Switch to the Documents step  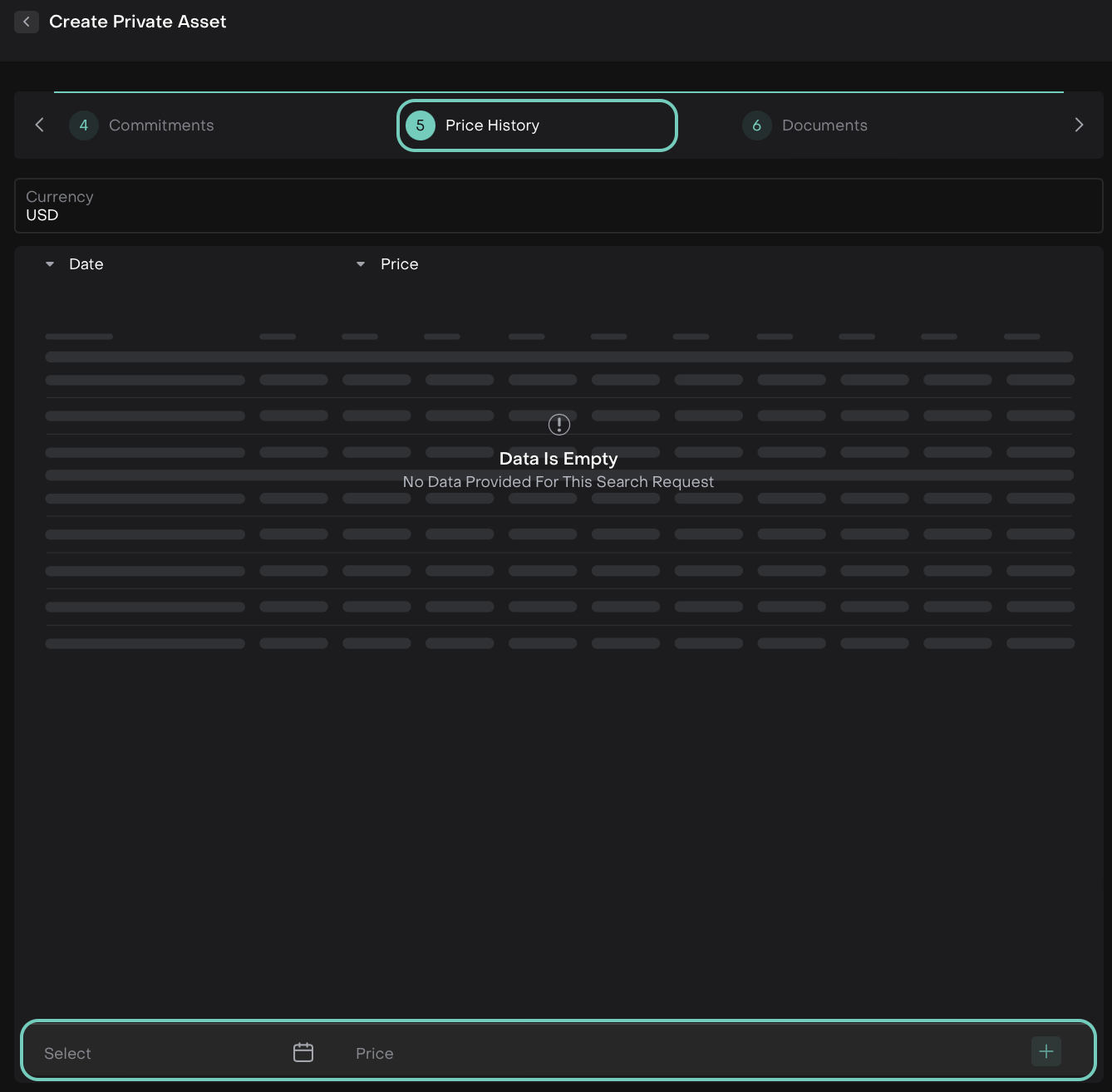pyautogui.click(x=824, y=125)
